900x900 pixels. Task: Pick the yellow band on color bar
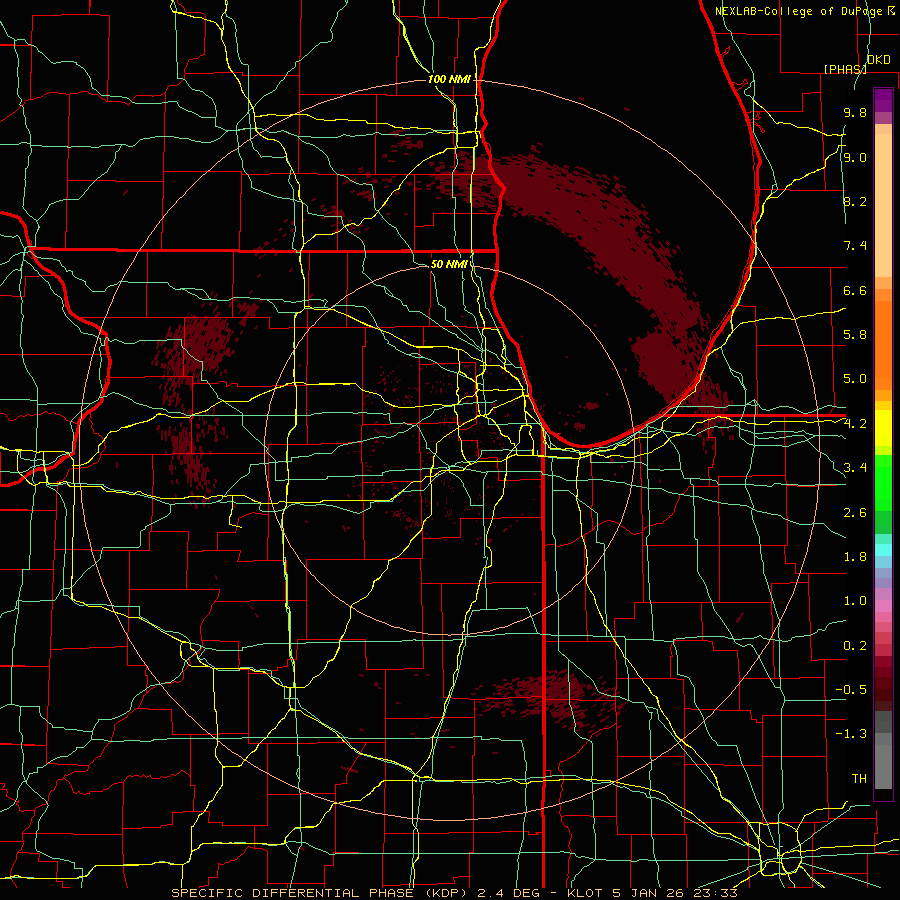[883, 428]
